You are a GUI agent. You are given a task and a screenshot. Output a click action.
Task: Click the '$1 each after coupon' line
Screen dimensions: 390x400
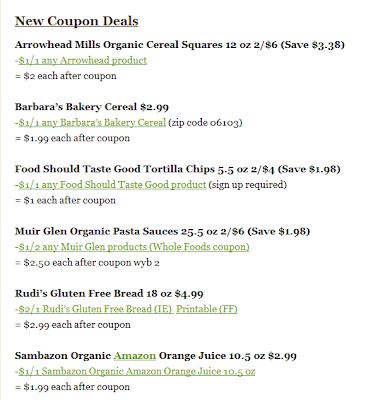65,200
